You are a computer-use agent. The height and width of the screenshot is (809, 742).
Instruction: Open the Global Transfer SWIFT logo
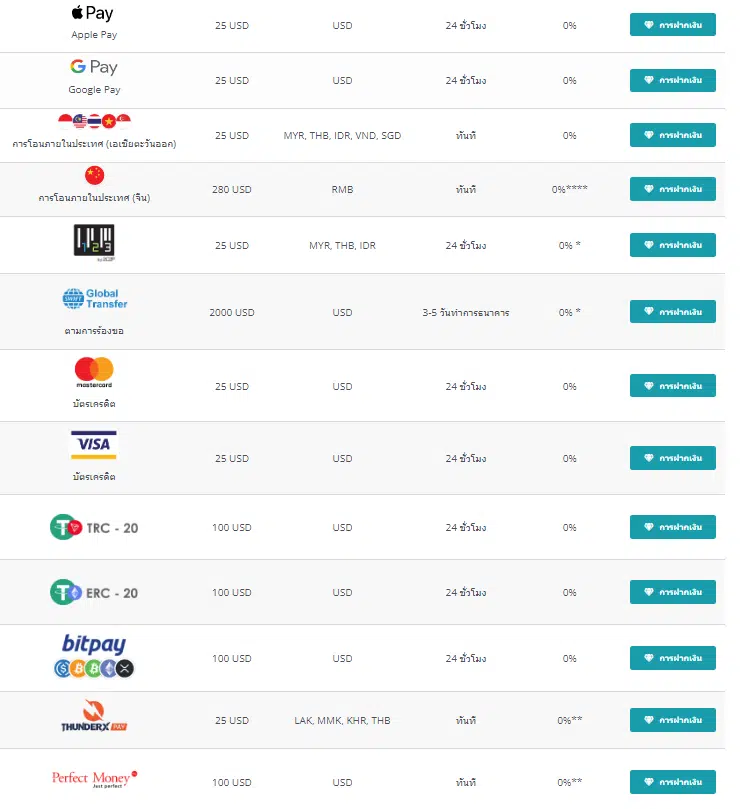pos(94,299)
